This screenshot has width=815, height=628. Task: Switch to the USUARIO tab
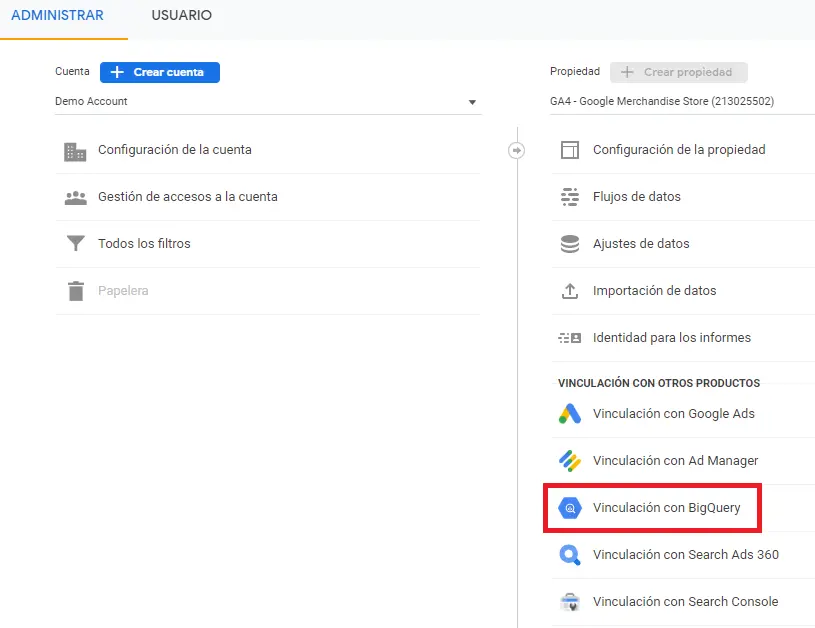tap(181, 15)
